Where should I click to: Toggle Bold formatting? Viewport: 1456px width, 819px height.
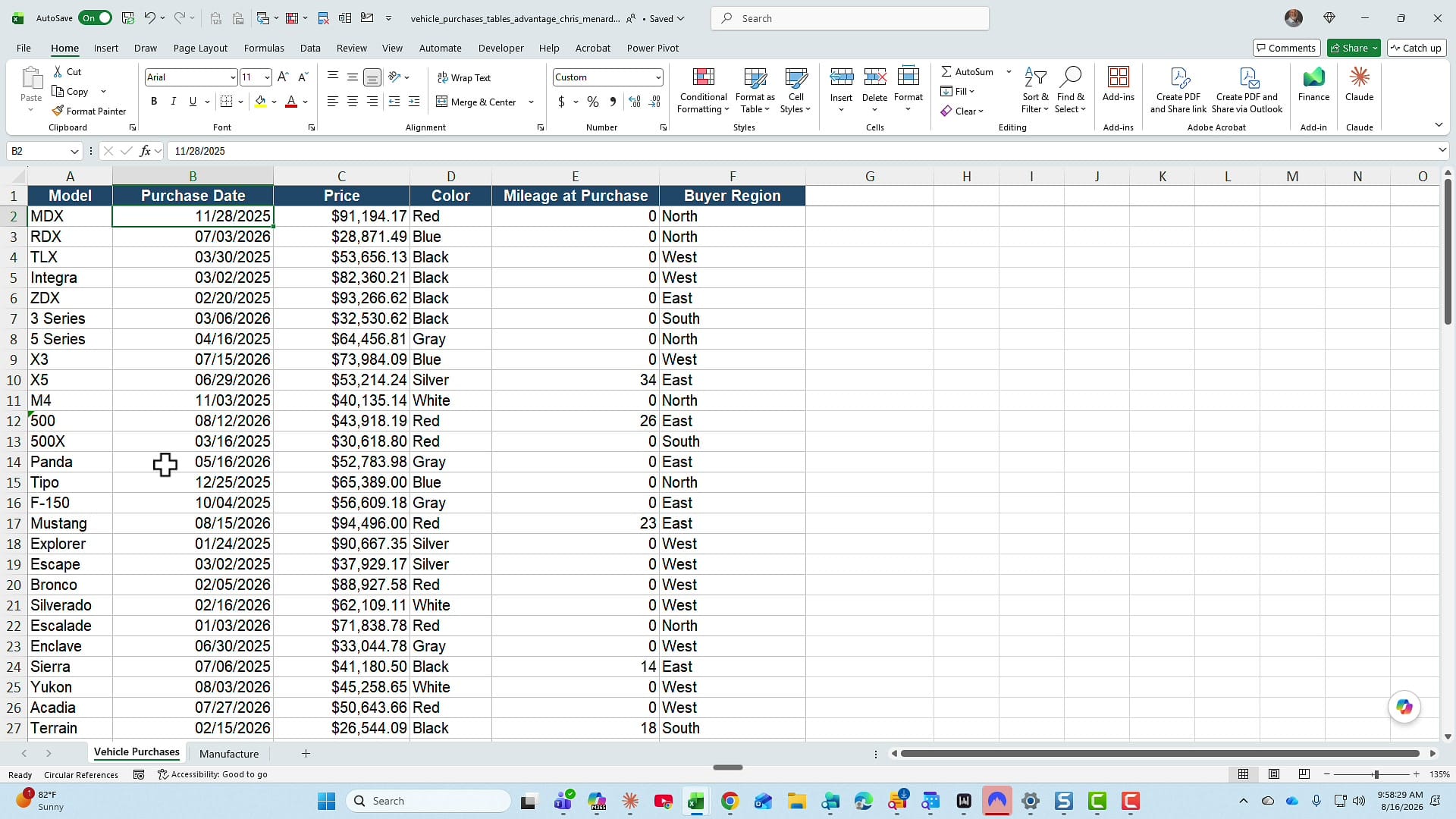coord(154,102)
